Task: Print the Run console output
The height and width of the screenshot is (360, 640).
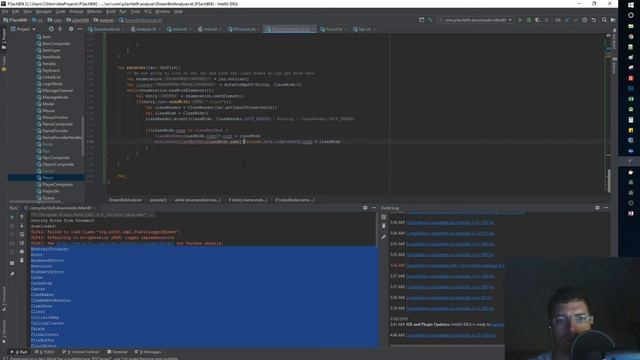Action: [x=22, y=251]
